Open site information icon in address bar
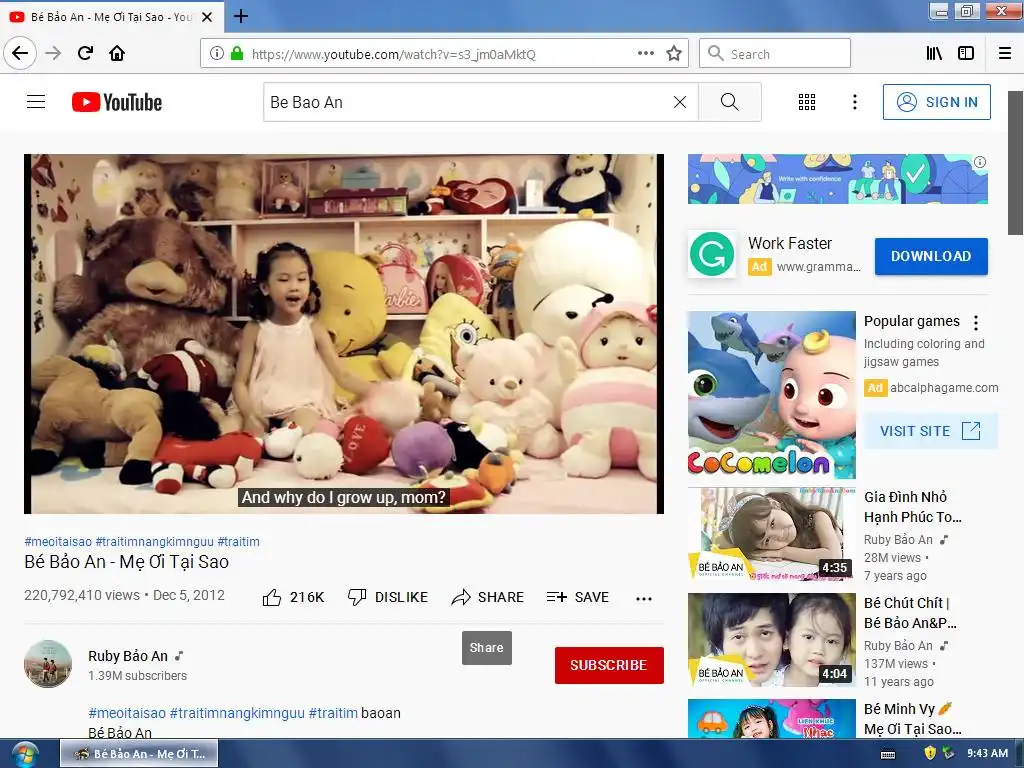 217,54
